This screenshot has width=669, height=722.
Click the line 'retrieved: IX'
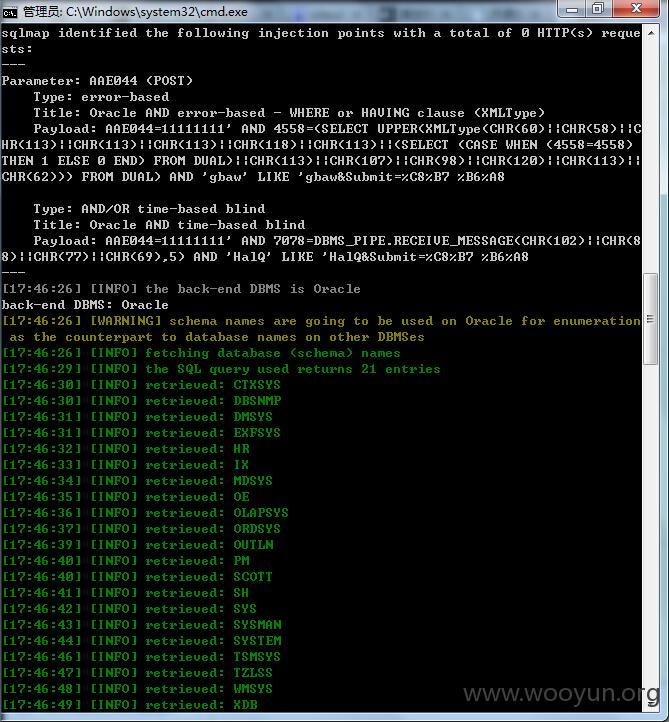[125, 465]
